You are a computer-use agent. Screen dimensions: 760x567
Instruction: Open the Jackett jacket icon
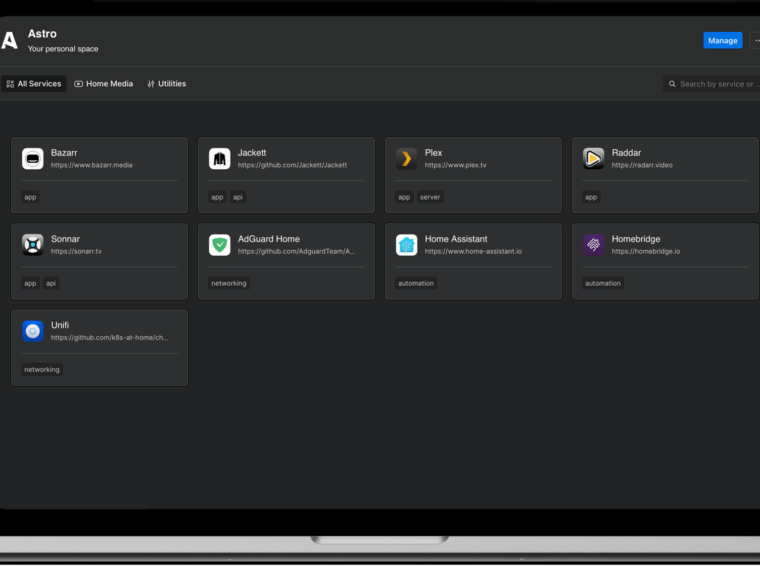coord(220,158)
